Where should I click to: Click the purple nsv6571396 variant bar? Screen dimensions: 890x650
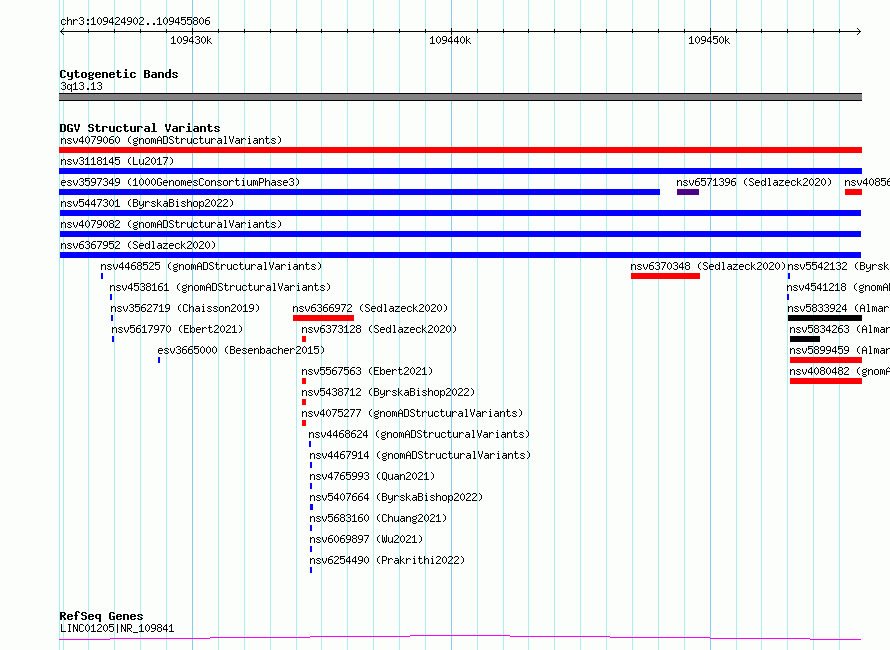click(x=687, y=192)
